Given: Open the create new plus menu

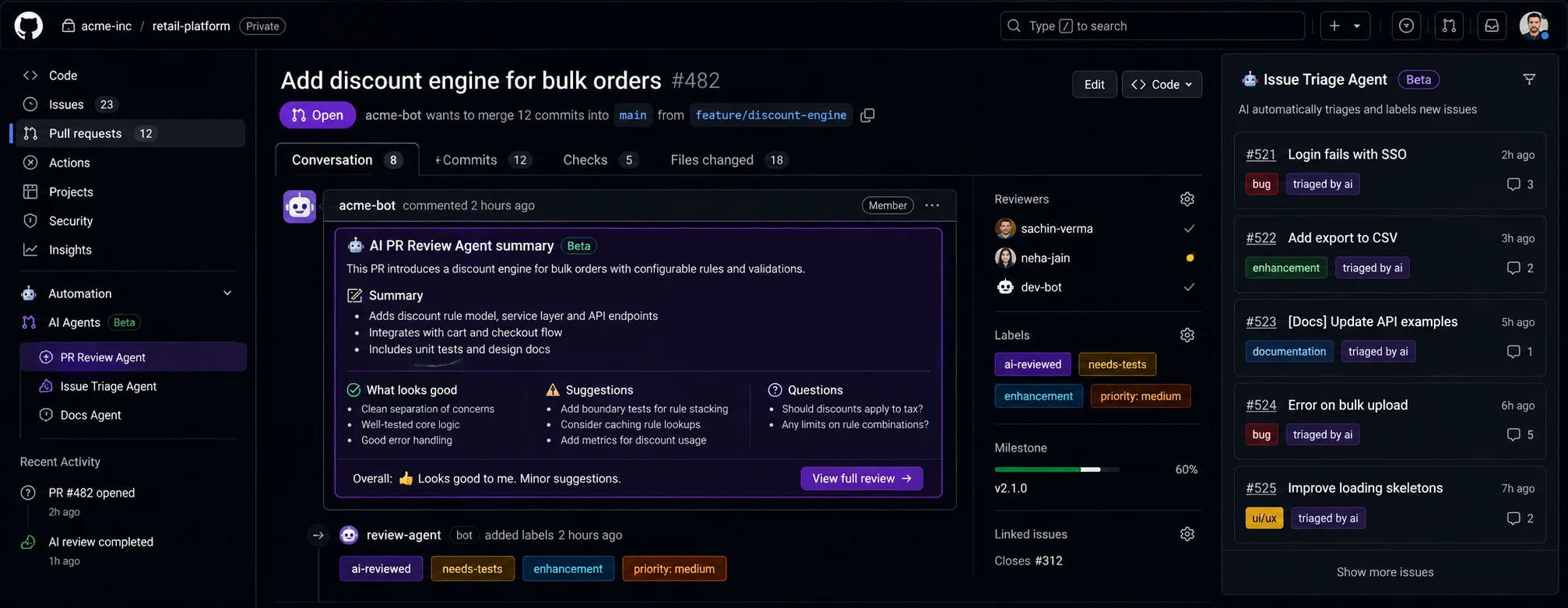Looking at the screenshot, I should point(1345,26).
